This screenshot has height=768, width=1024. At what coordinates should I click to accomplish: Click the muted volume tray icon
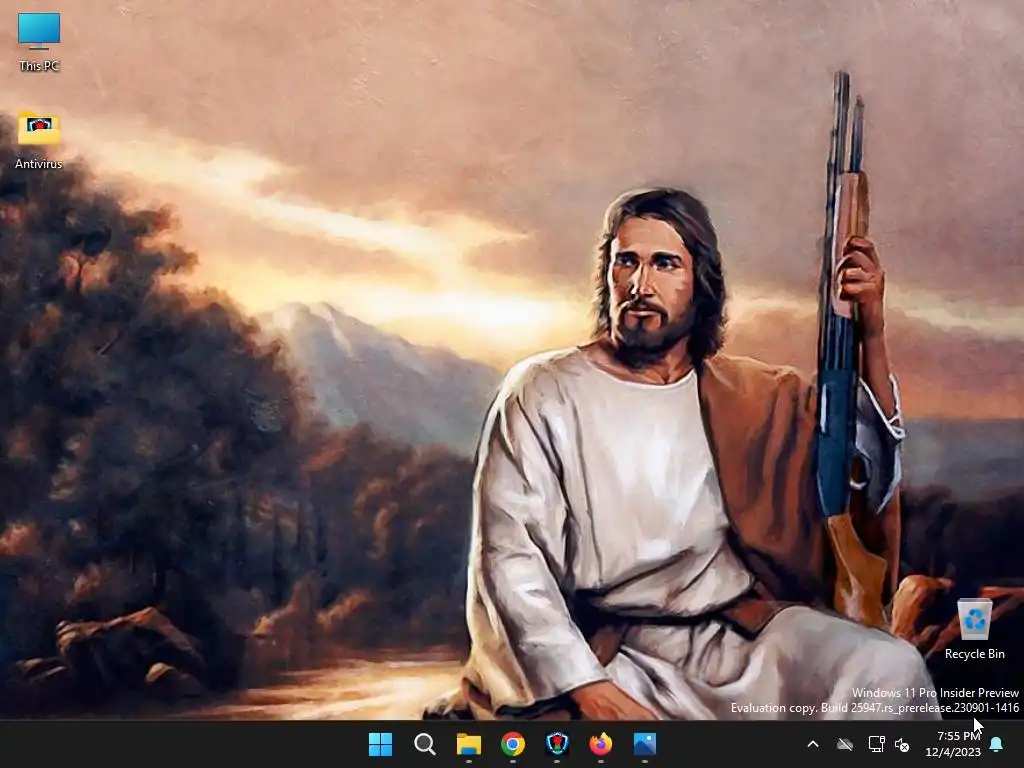pyautogui.click(x=902, y=744)
